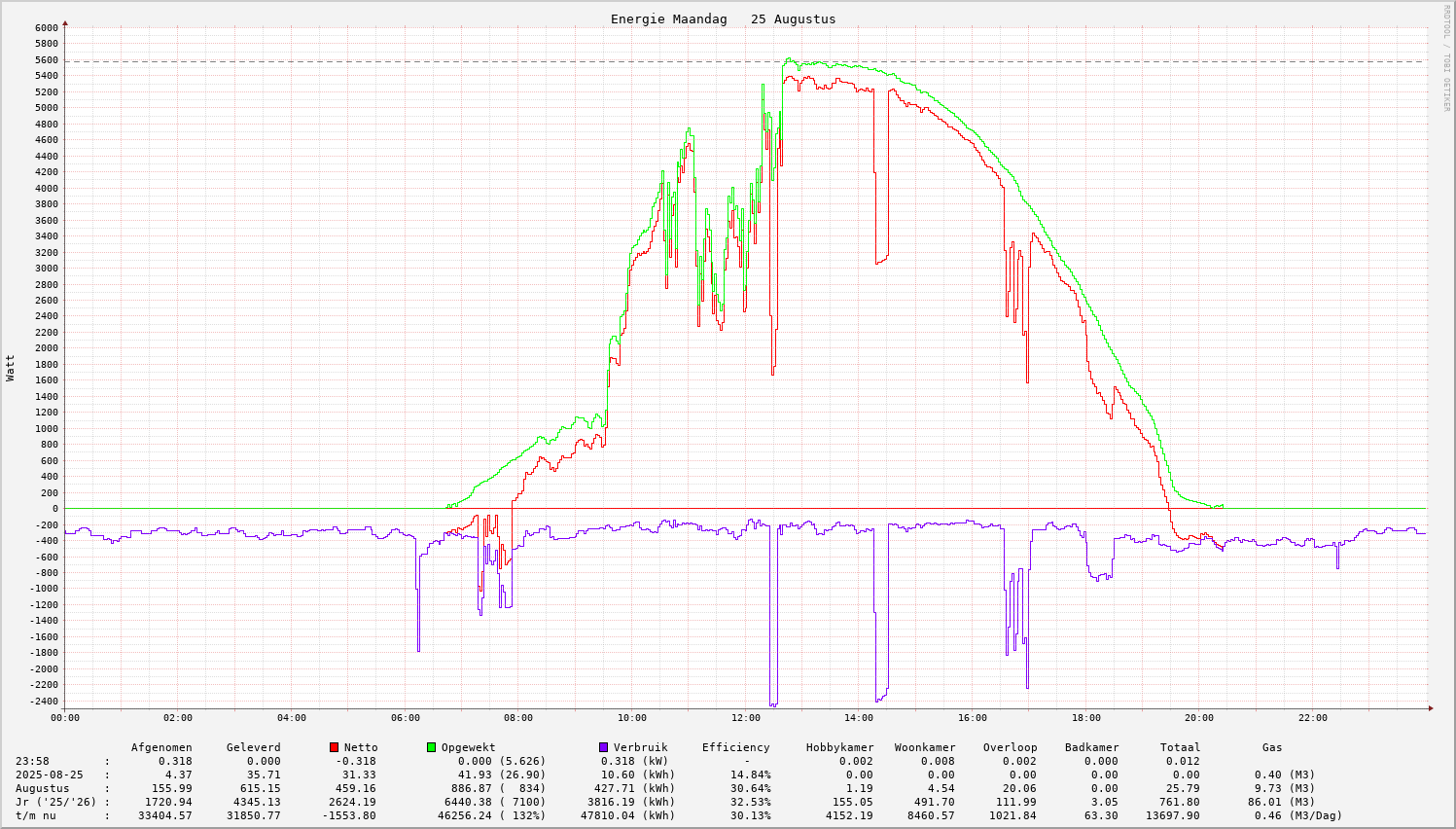The height and width of the screenshot is (829, 1456).
Task: Click the RRDTOOL / TOBI OETIKER watermark
Action: click(1446, 57)
